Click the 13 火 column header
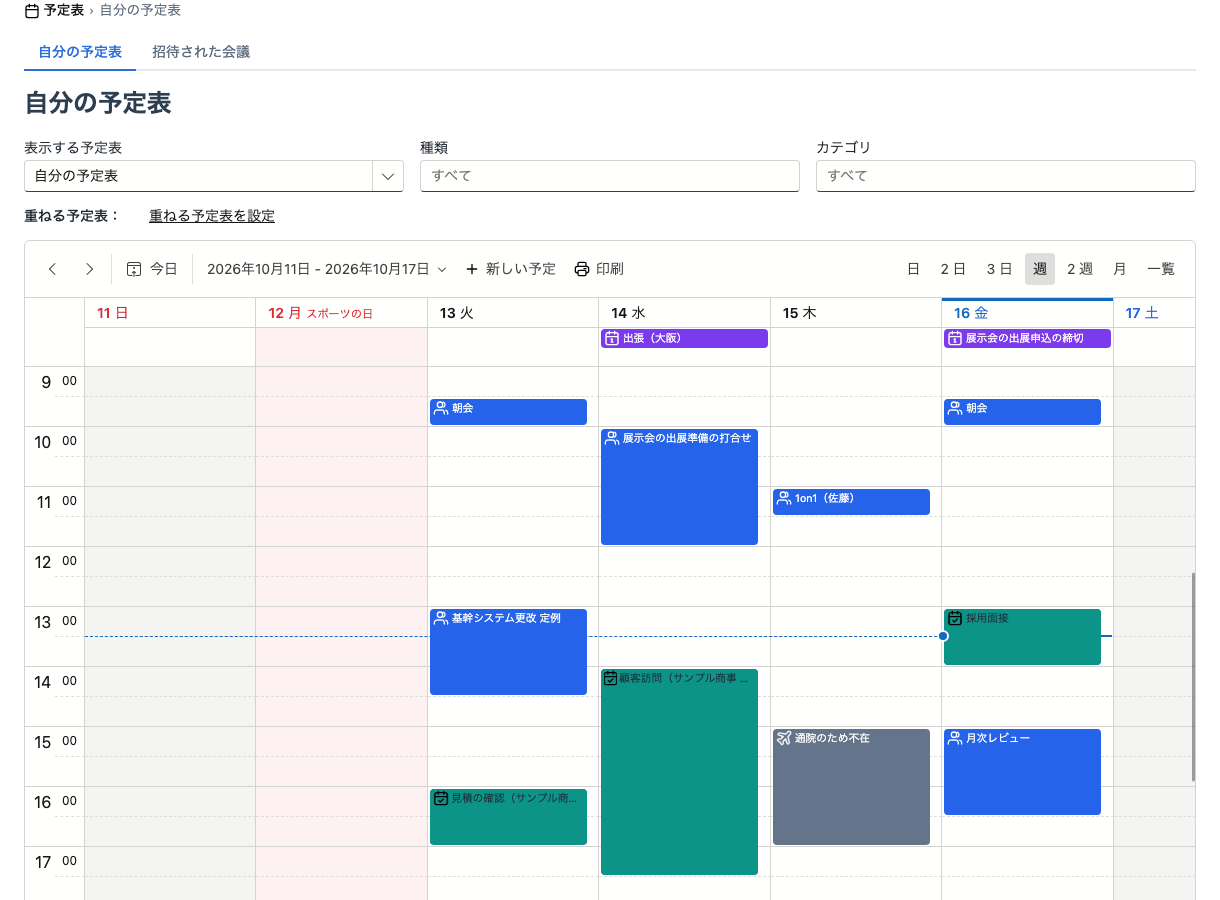1220x900 pixels. tap(513, 313)
